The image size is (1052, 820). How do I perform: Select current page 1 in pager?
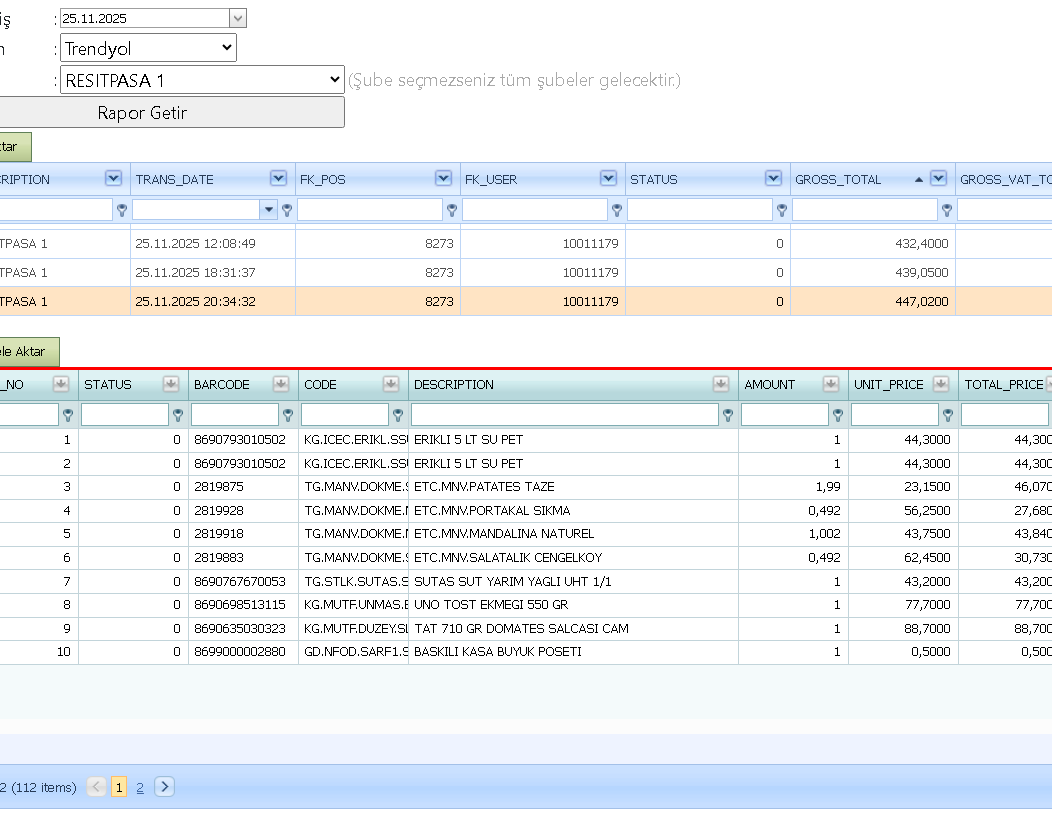[119, 787]
